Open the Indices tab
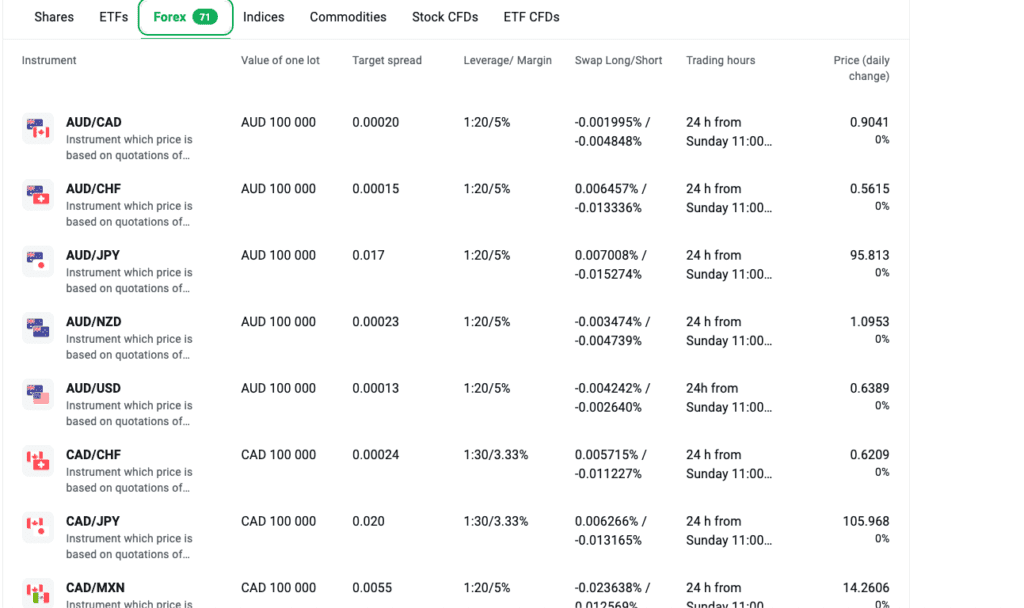This screenshot has height=608, width=1024. tap(264, 17)
